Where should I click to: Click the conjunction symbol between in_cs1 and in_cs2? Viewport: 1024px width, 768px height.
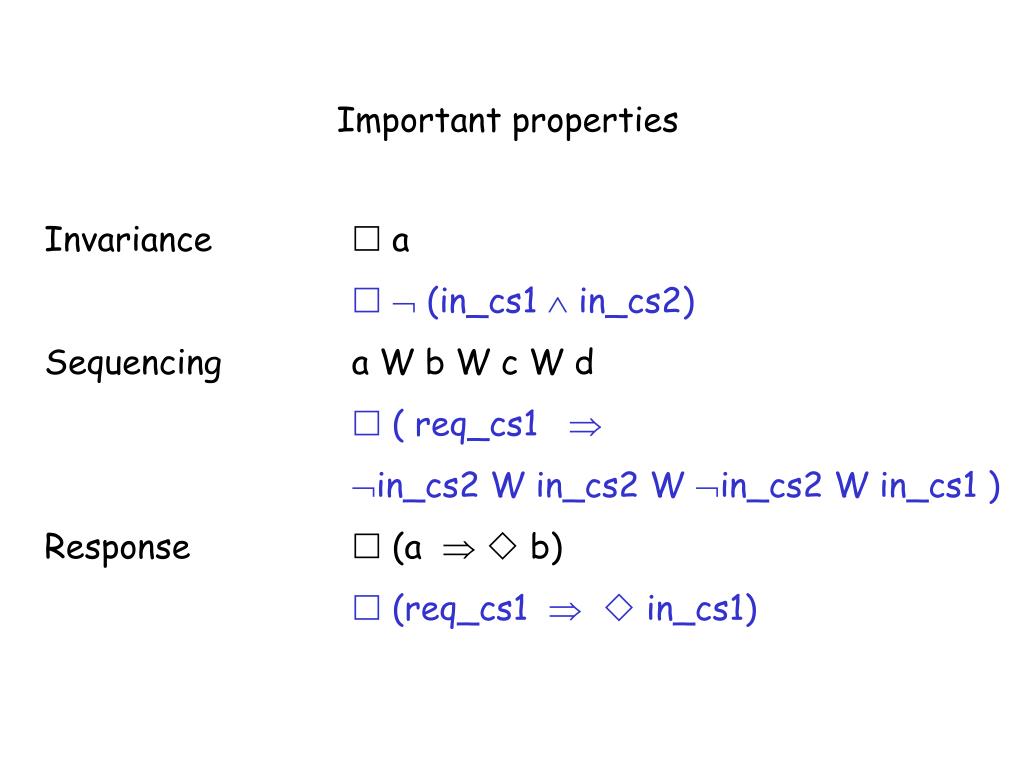coord(557,305)
